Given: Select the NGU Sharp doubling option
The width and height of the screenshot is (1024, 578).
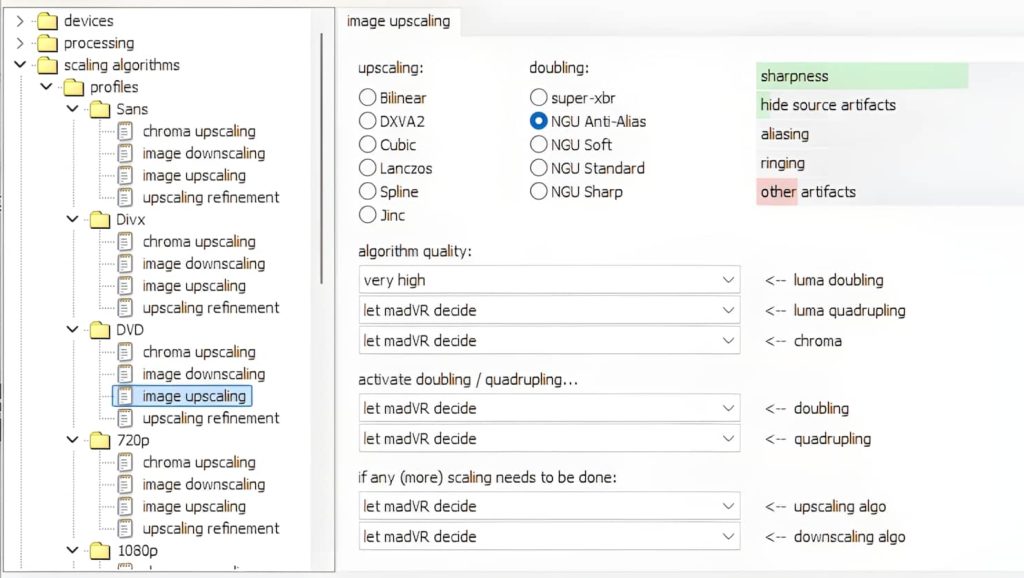Looking at the screenshot, I should 539,191.
